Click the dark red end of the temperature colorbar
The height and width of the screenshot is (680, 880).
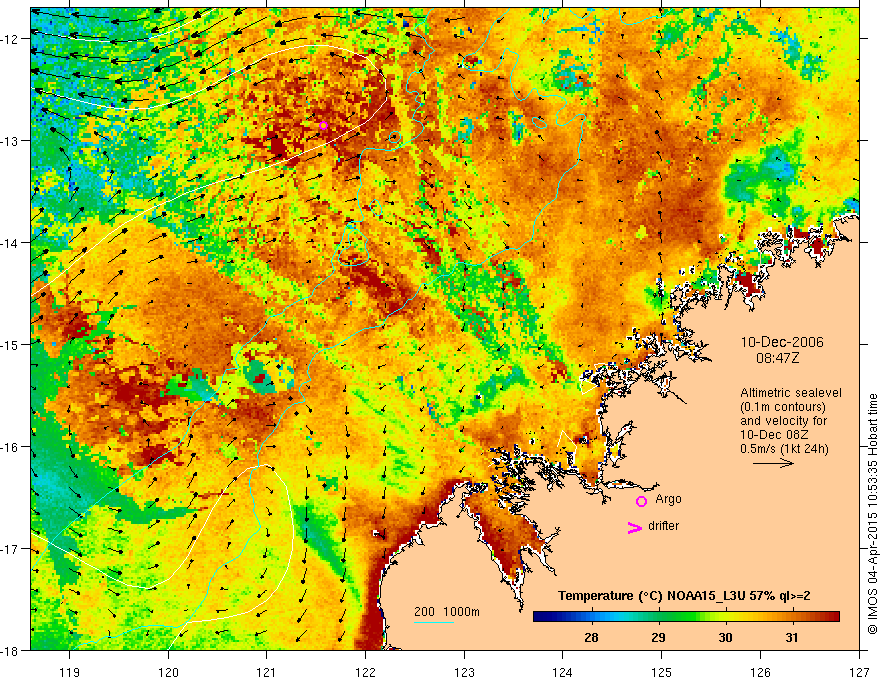[x=833, y=617]
